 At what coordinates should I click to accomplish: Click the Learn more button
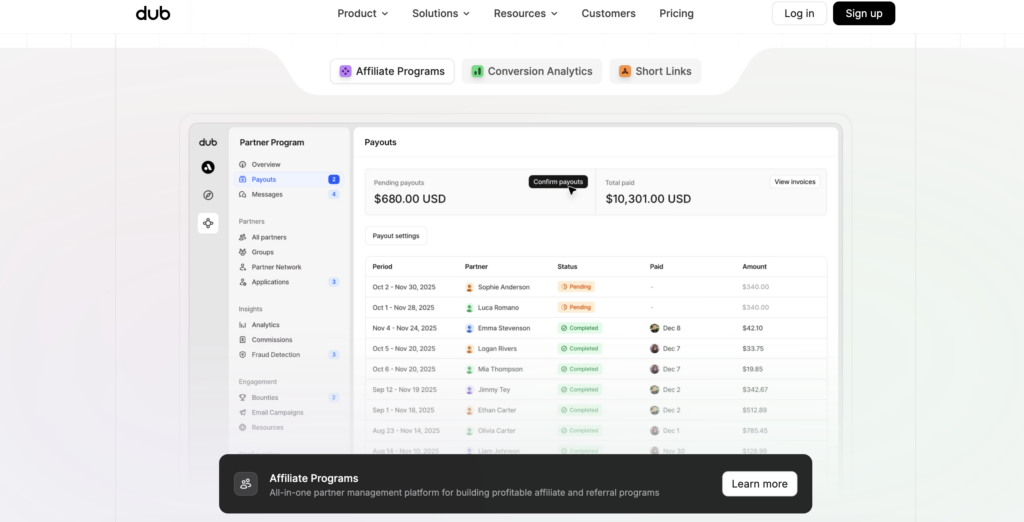click(x=760, y=484)
